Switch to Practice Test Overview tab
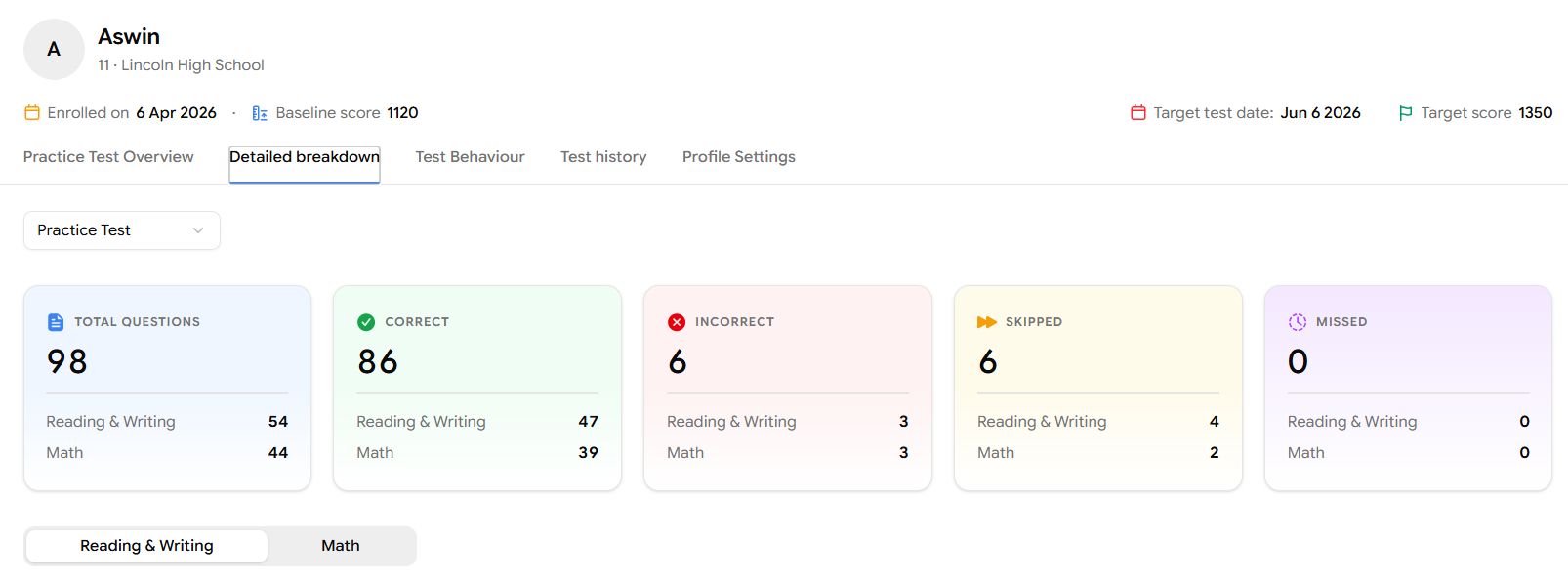The width and height of the screenshot is (1568, 583). [108, 157]
